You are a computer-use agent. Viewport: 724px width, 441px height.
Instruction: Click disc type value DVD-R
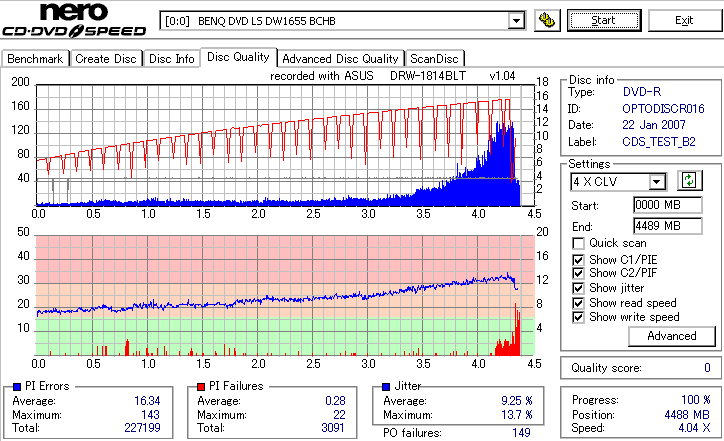(641, 91)
